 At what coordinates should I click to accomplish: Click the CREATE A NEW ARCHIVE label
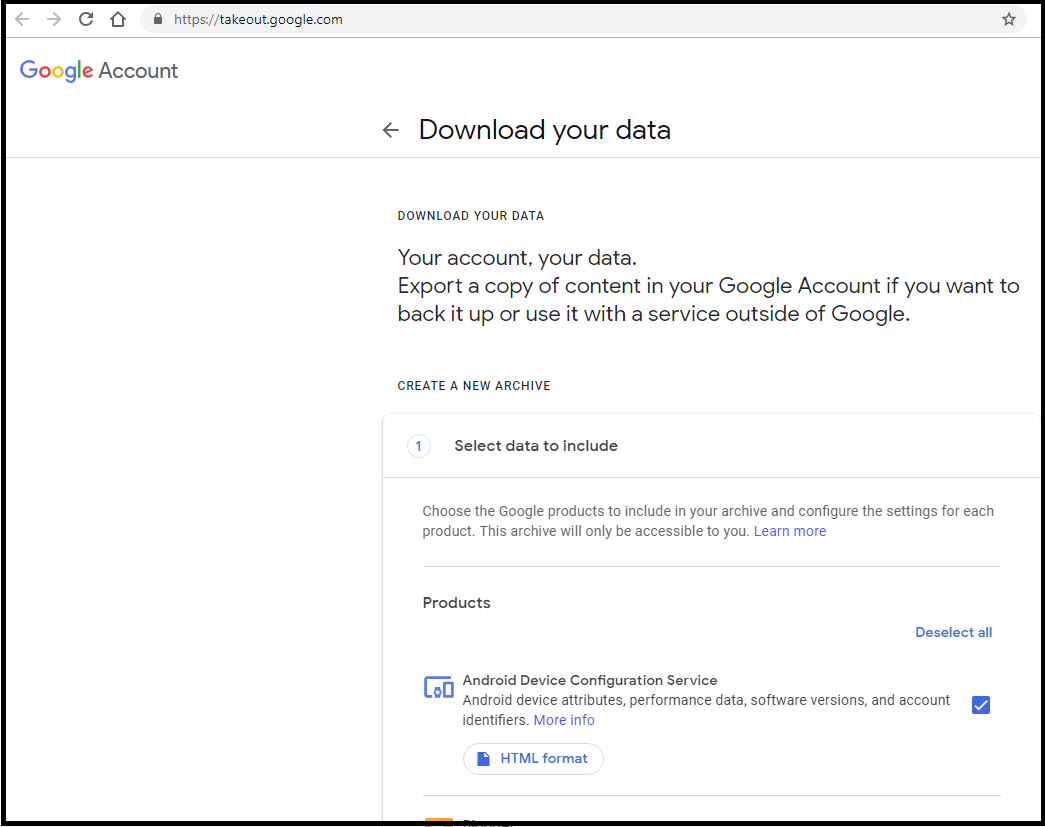click(474, 386)
